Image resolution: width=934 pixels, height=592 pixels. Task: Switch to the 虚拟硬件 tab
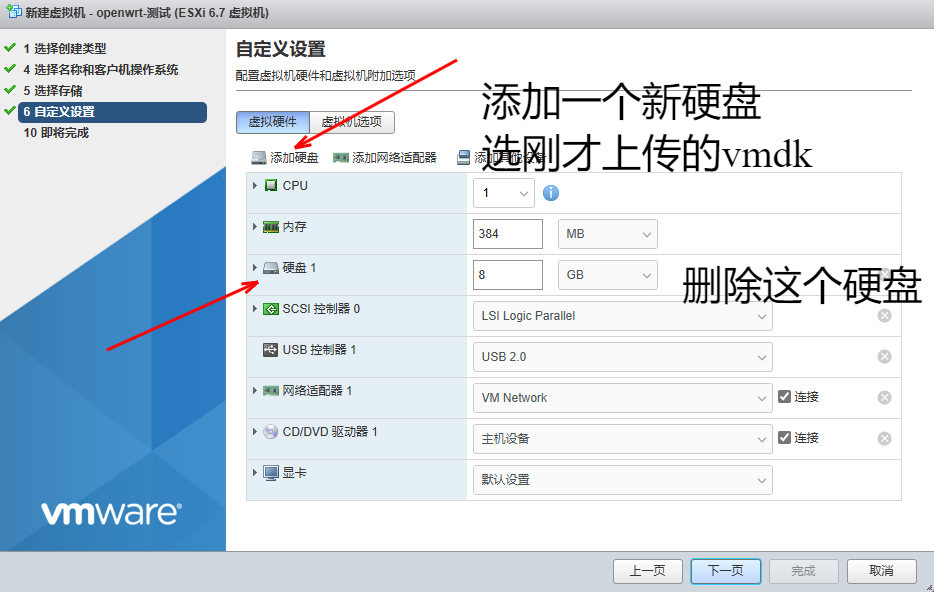[x=273, y=122]
